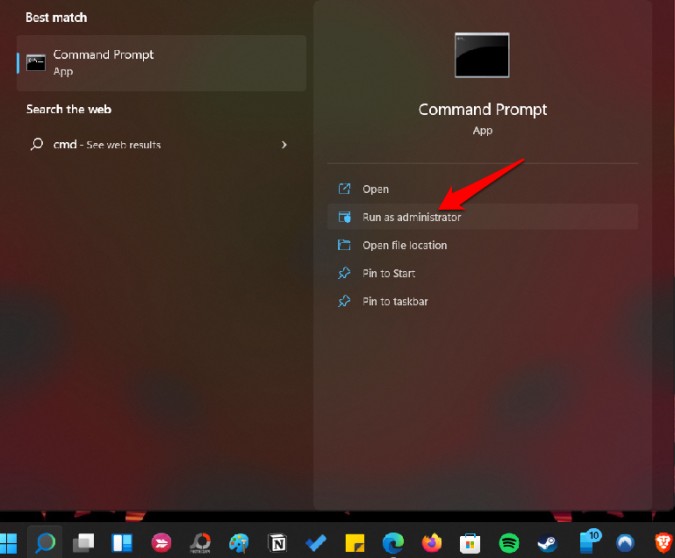Select the Command Prompt best match result

(161, 63)
